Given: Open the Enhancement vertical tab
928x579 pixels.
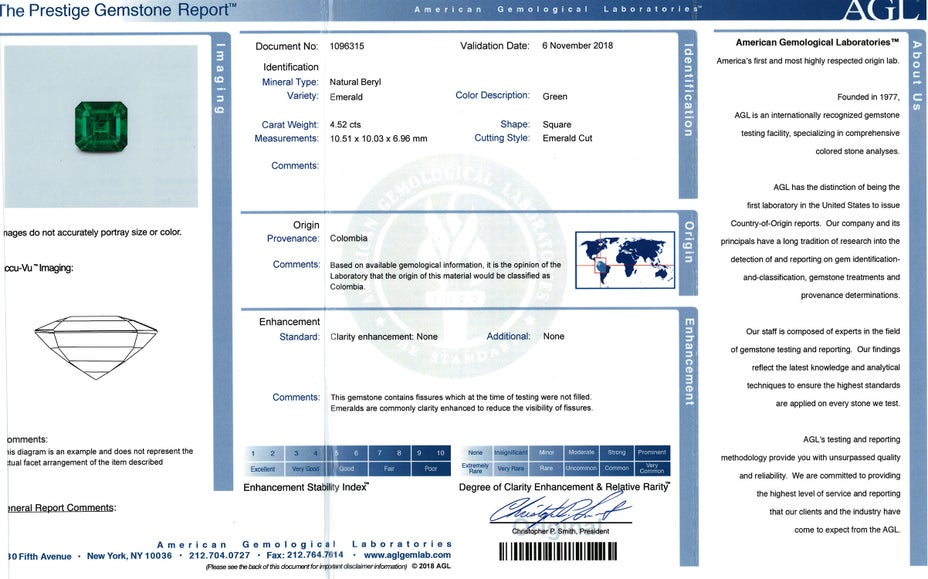Looking at the screenshot, I should pyautogui.click(x=688, y=361).
